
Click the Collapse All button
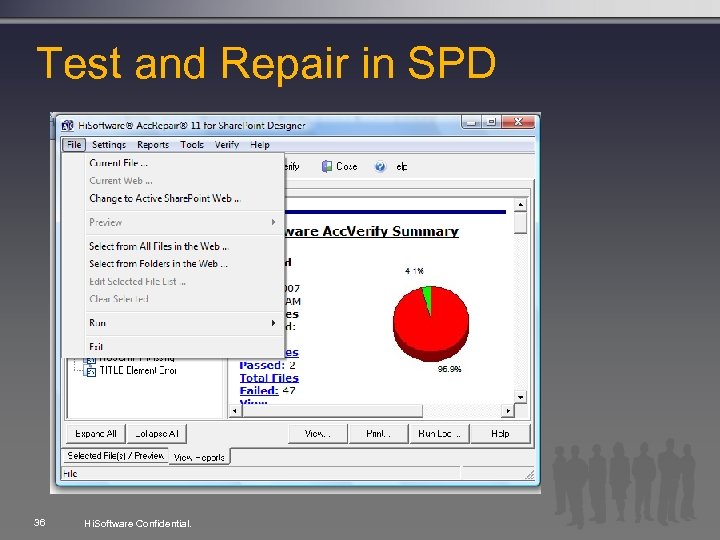pos(157,433)
